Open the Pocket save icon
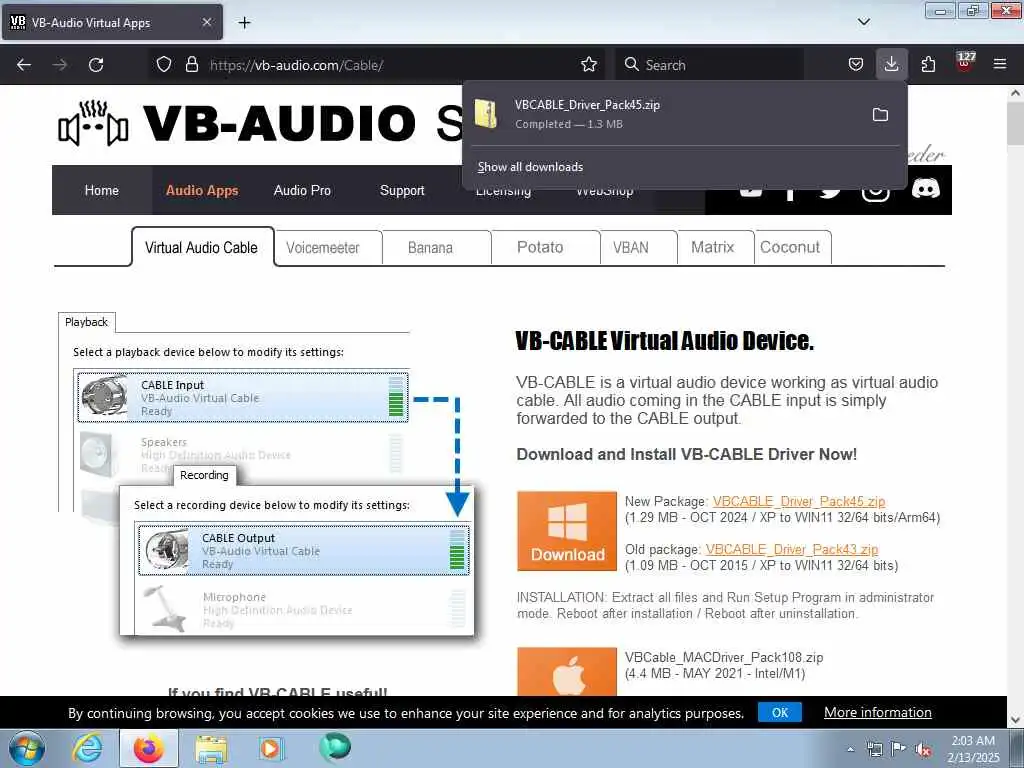Image resolution: width=1024 pixels, height=768 pixels. point(856,65)
